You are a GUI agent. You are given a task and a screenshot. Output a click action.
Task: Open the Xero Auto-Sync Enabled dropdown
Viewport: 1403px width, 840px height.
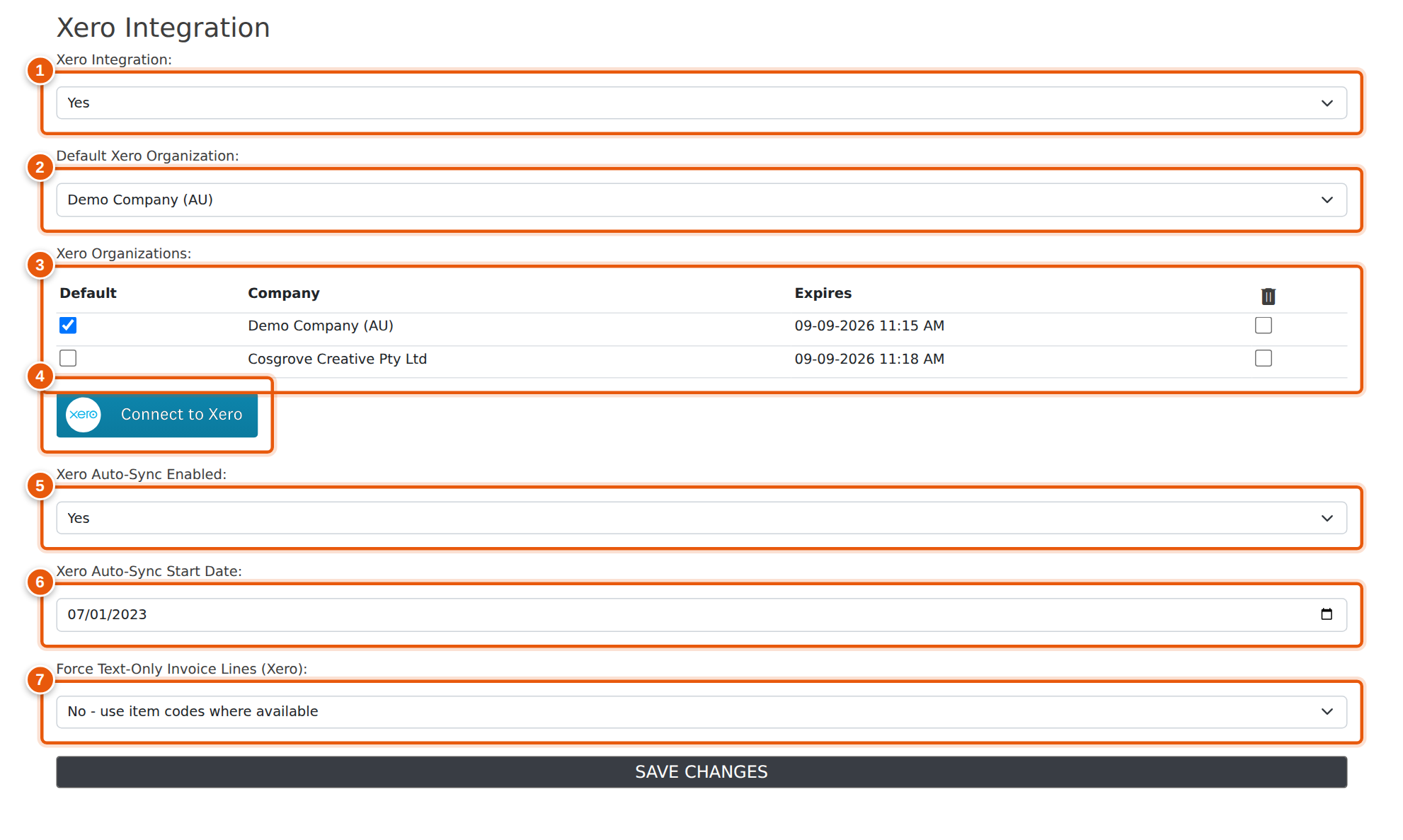coord(701,518)
